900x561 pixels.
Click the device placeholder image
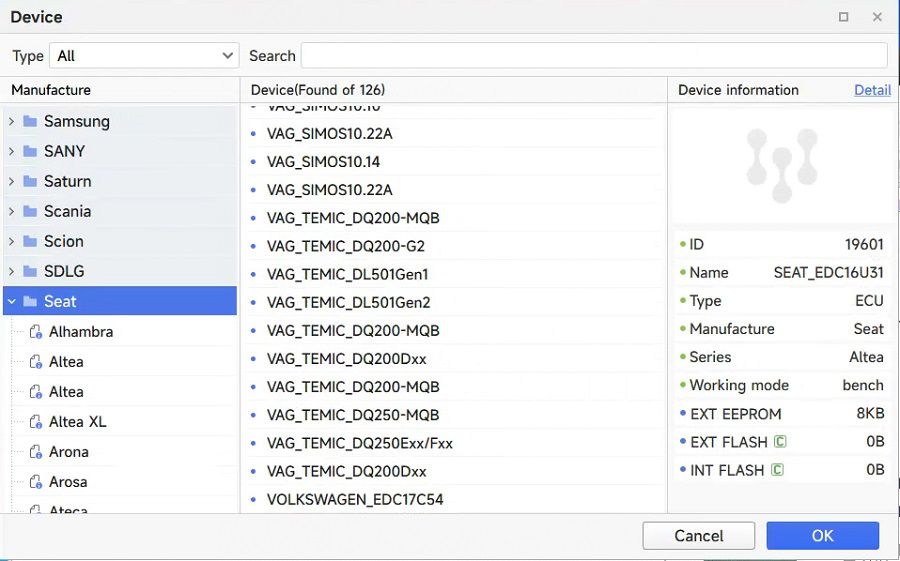pos(781,164)
